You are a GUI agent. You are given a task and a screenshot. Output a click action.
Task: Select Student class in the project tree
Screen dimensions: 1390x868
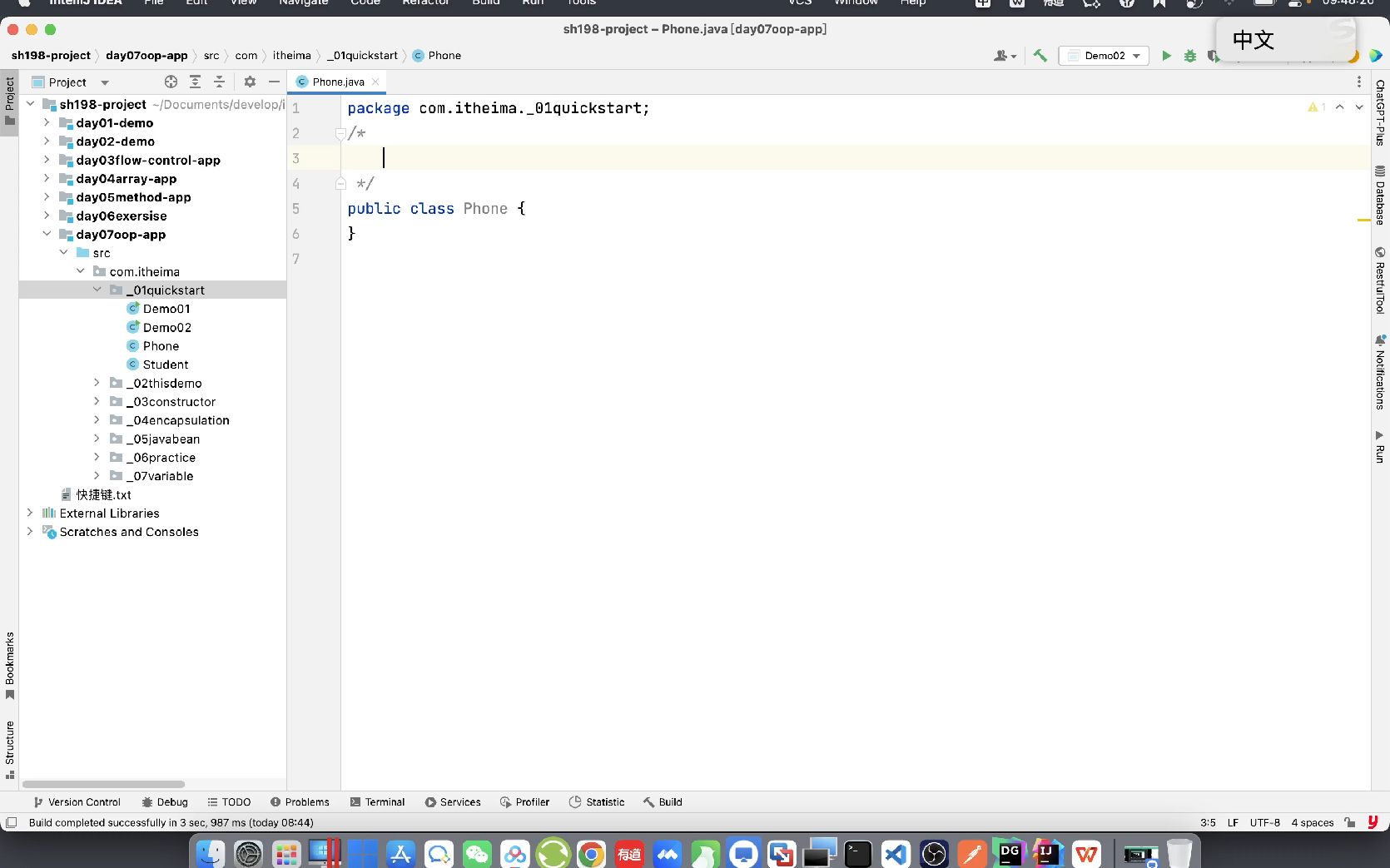click(166, 365)
